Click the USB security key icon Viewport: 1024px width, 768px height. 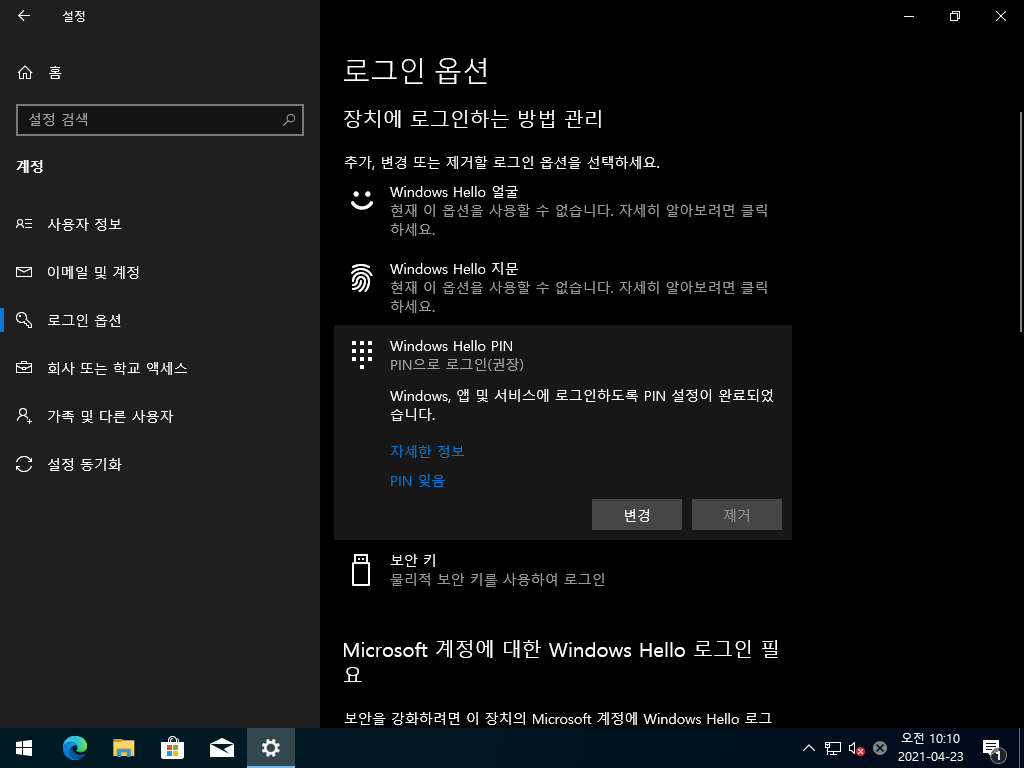tap(361, 570)
